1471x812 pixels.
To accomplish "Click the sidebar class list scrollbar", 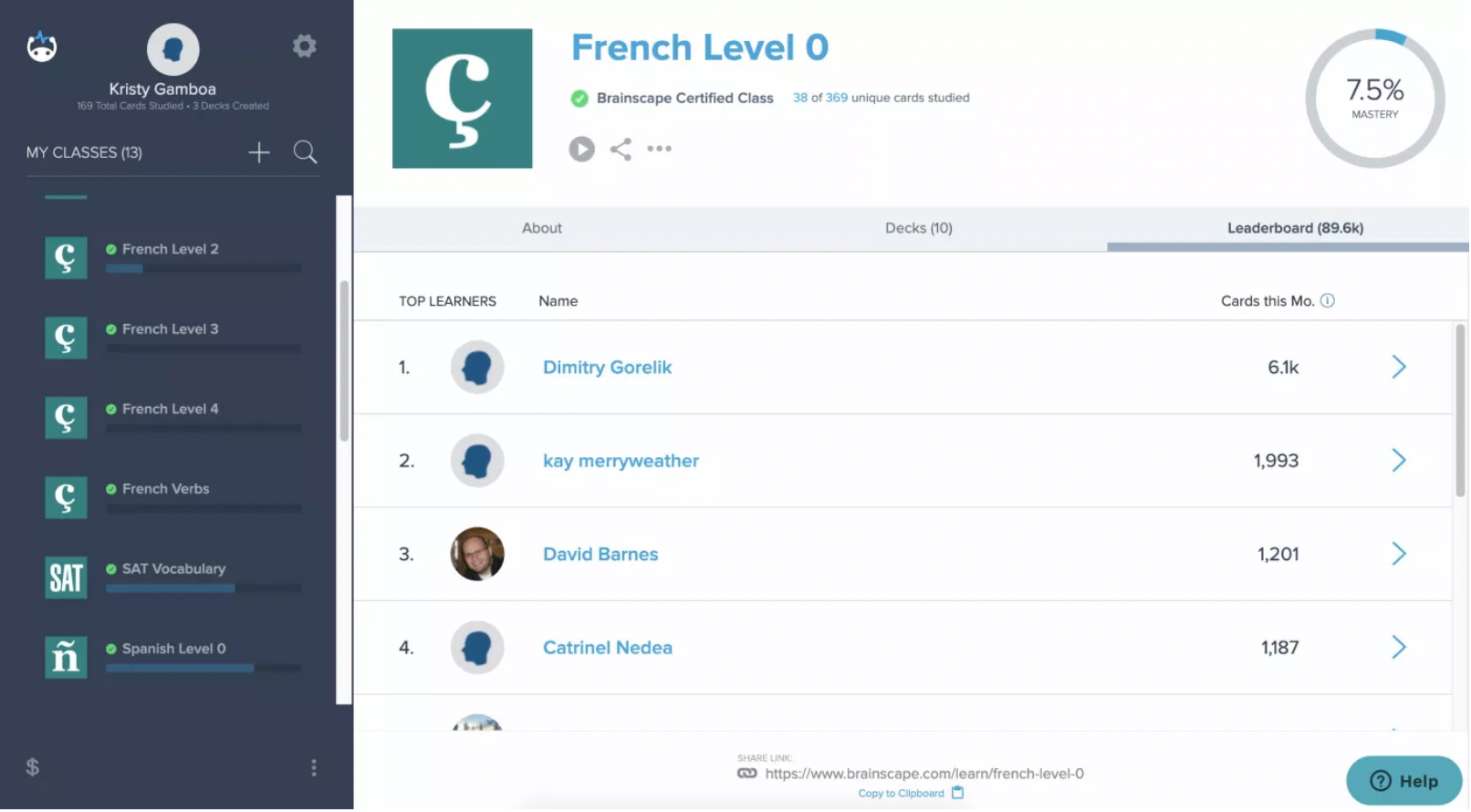I will 344,361.
